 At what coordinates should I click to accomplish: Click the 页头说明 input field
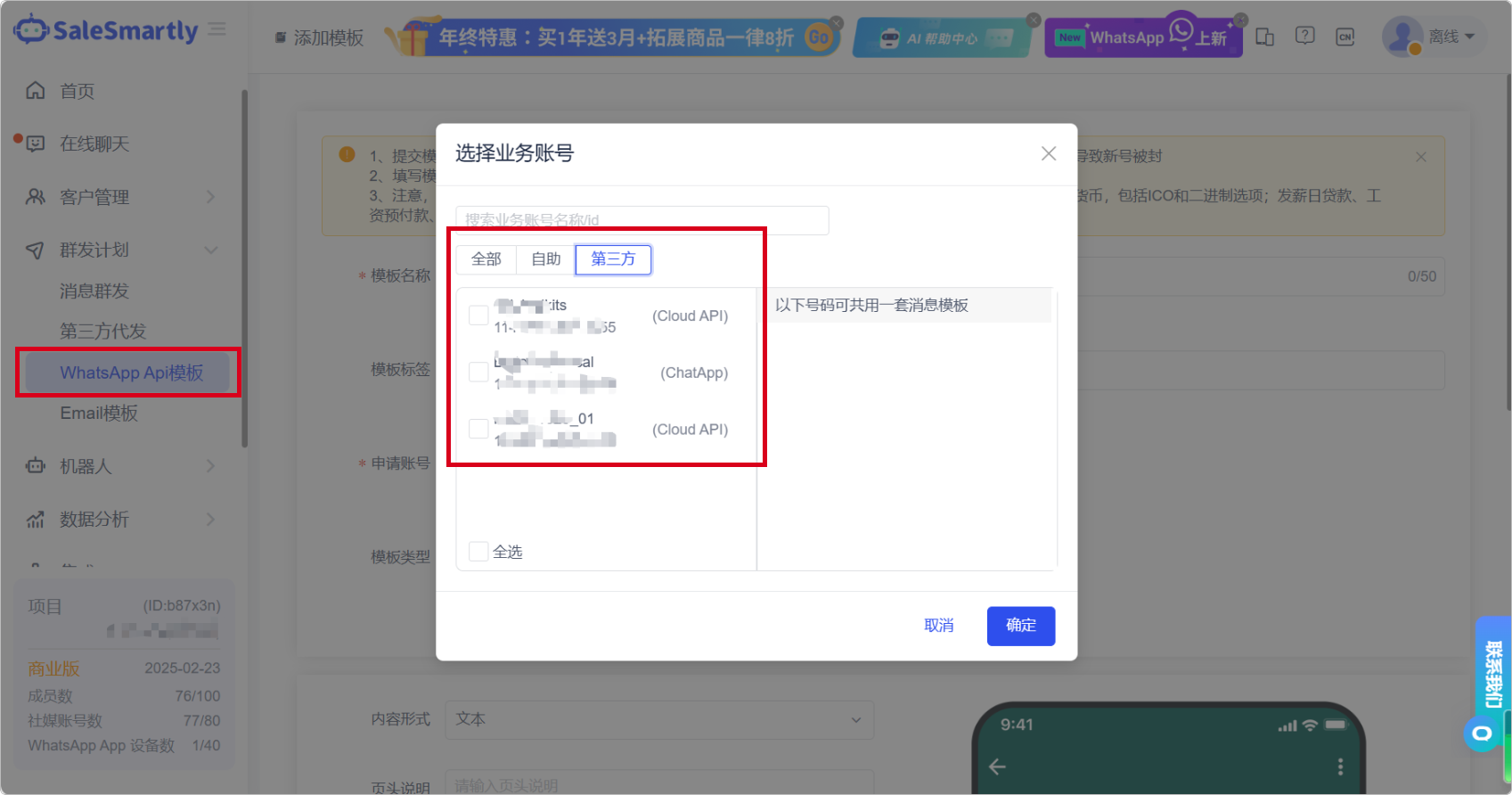[659, 784]
